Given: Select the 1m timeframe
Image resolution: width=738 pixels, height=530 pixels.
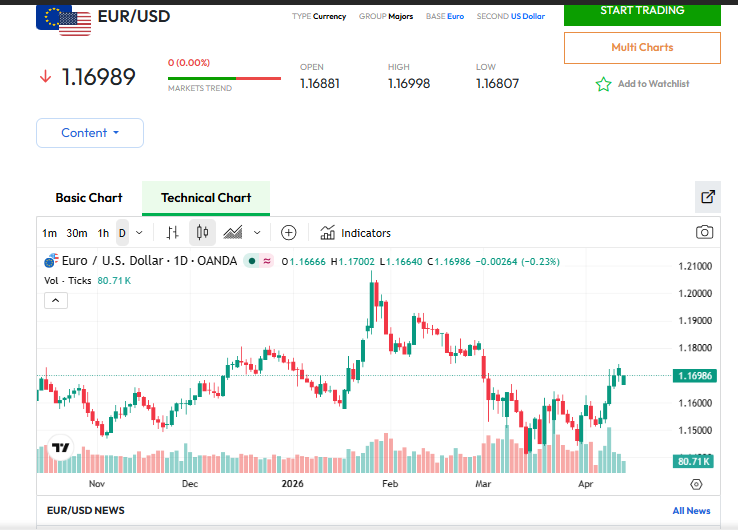Looking at the screenshot, I should click(x=49, y=233).
